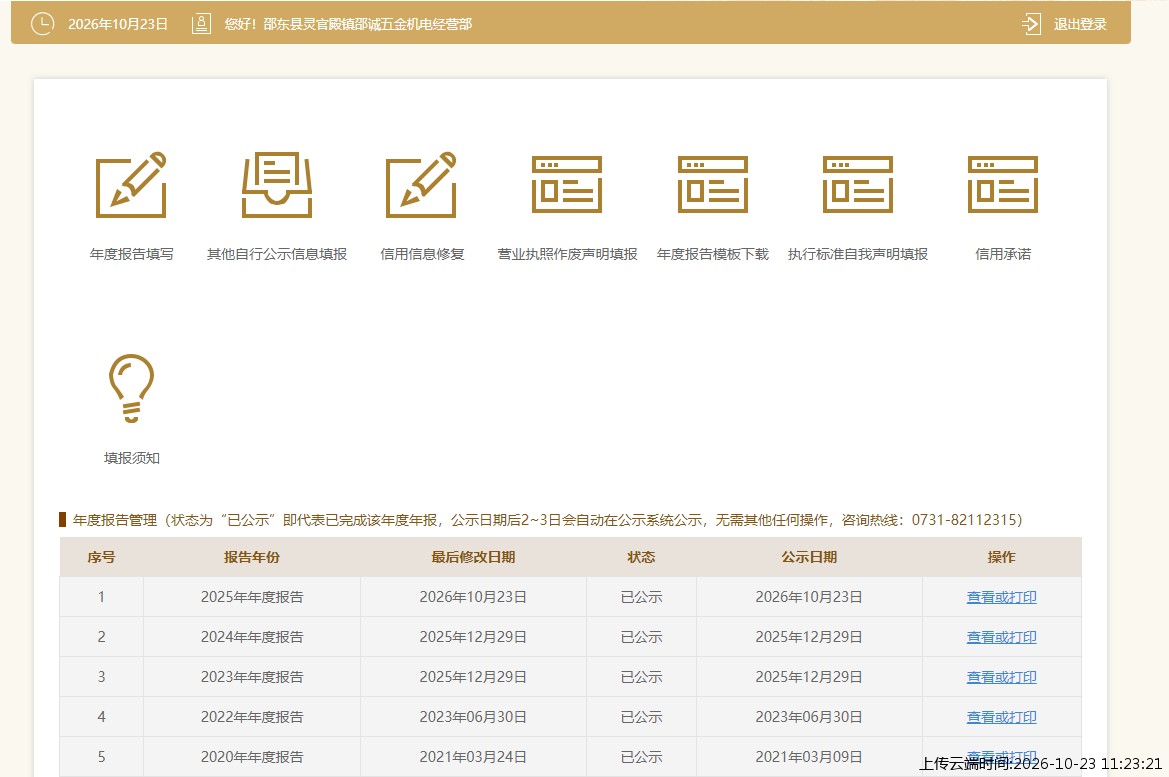Click the user profile icon in header

201,24
